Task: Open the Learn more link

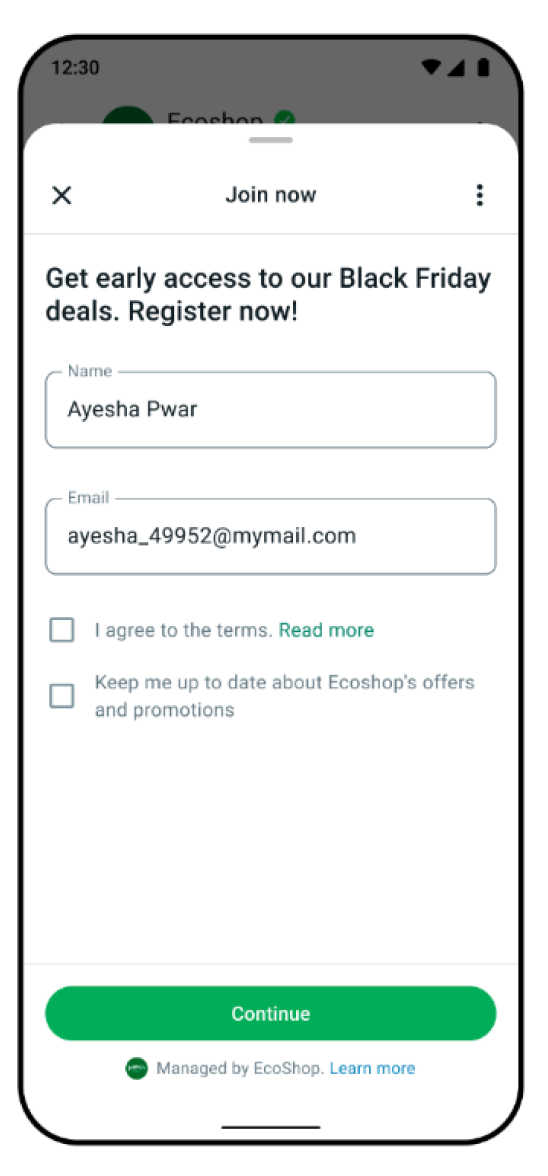Action: tap(373, 1068)
